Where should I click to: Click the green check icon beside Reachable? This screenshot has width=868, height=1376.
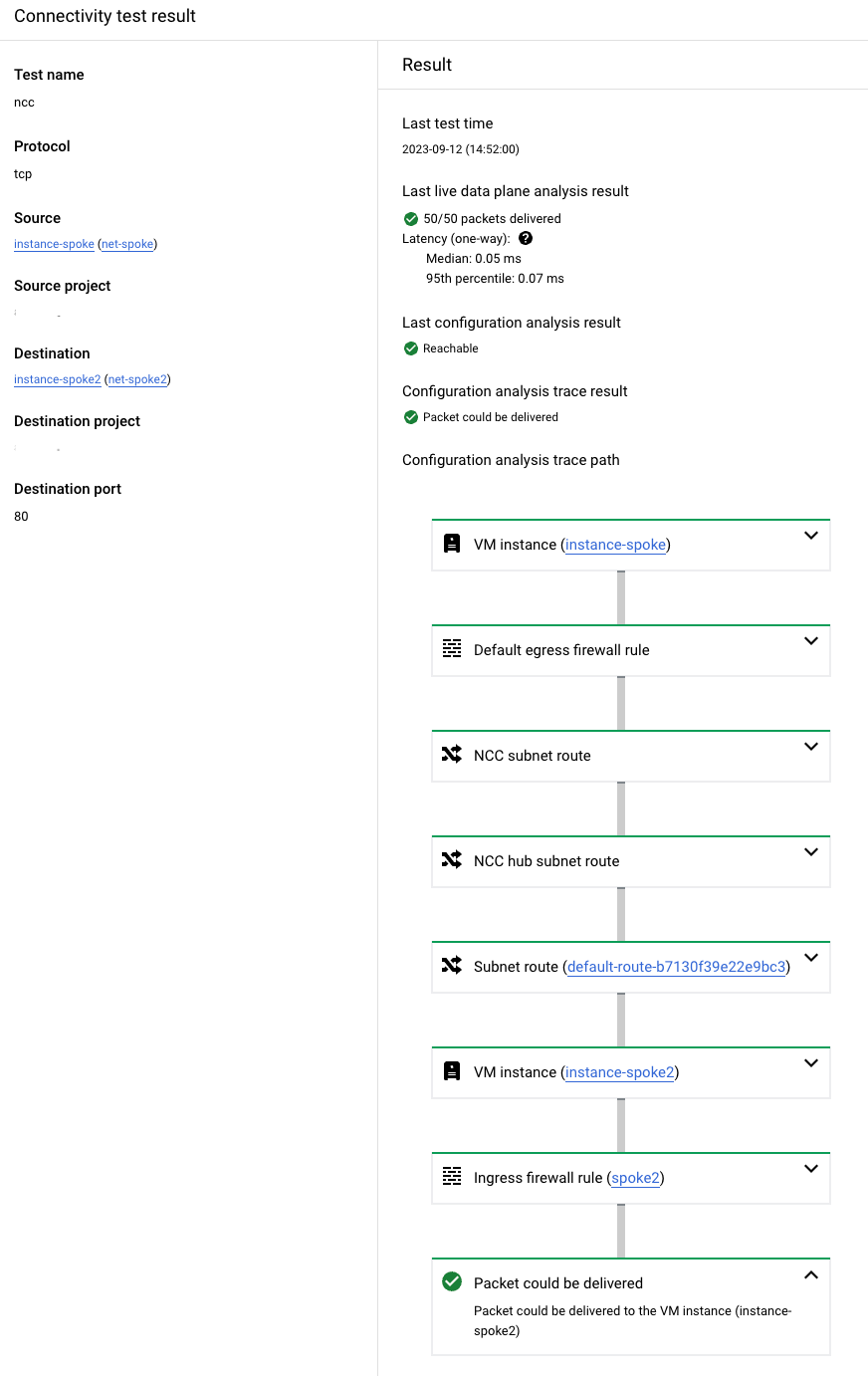[410, 348]
